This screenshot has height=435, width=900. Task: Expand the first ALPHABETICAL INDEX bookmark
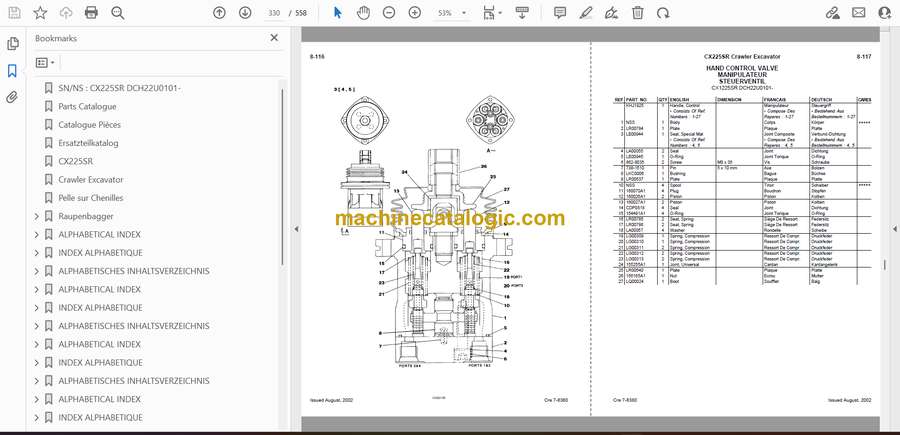click(x=37, y=235)
